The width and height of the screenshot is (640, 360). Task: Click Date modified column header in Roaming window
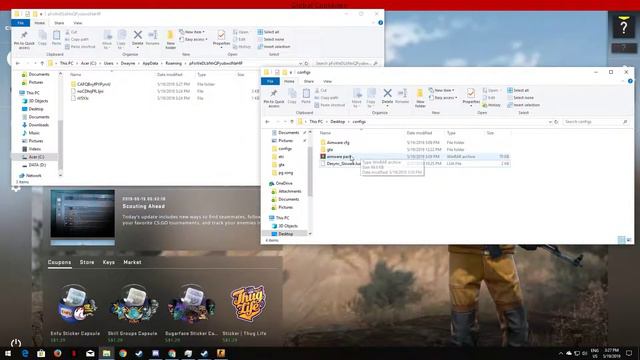(169, 75)
